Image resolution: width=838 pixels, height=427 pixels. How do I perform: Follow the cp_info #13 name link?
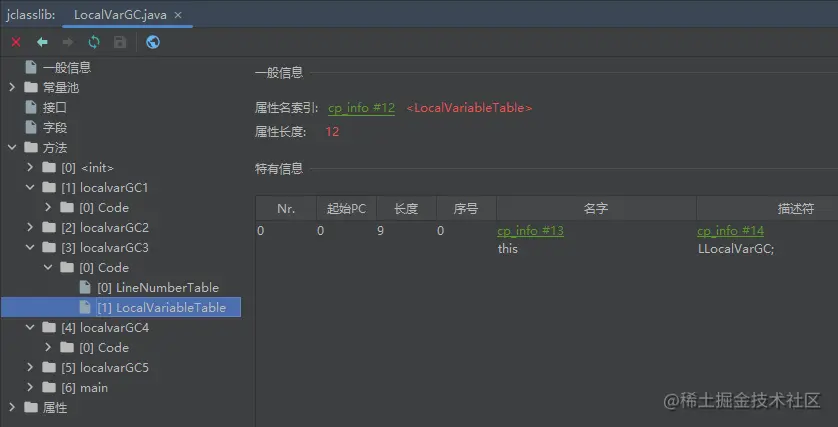[x=530, y=231]
